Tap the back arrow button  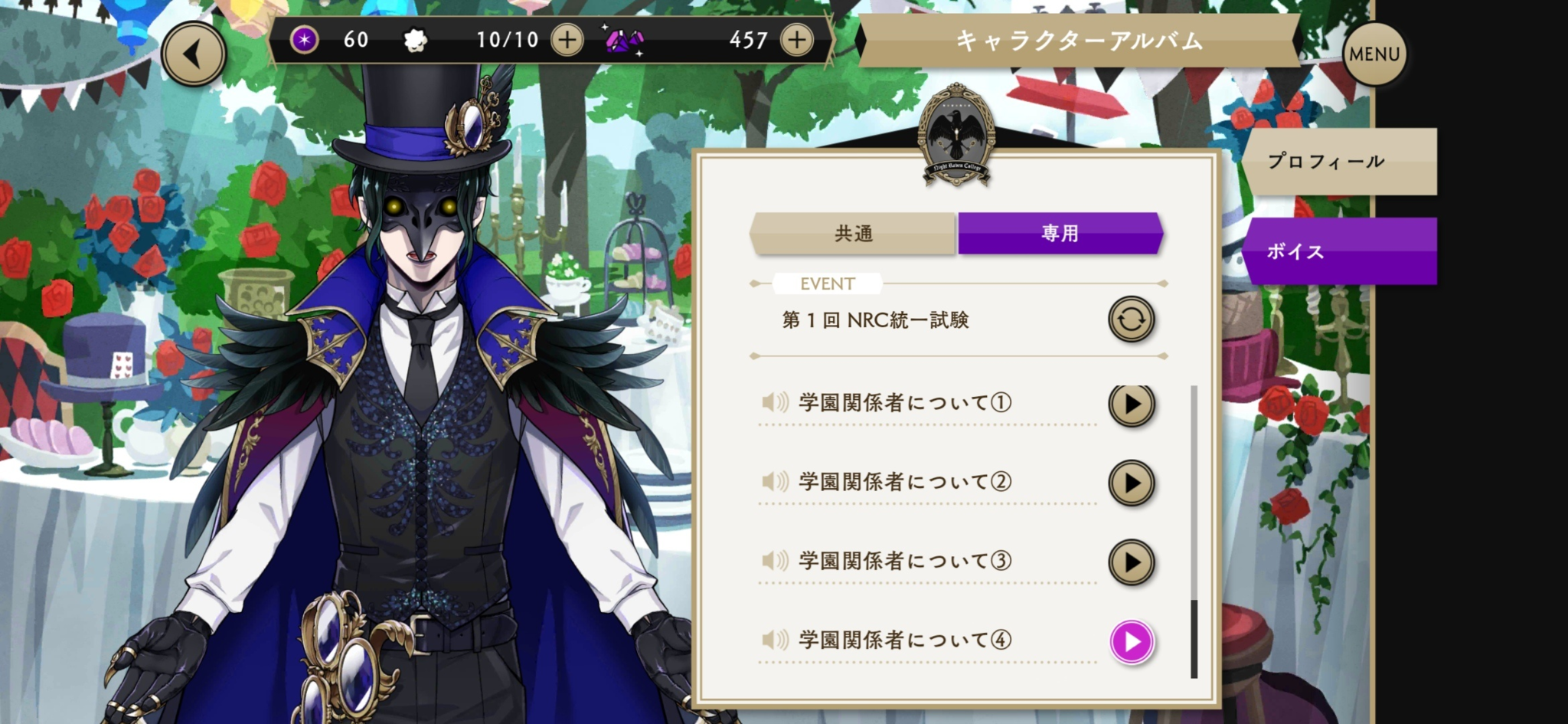(x=194, y=54)
